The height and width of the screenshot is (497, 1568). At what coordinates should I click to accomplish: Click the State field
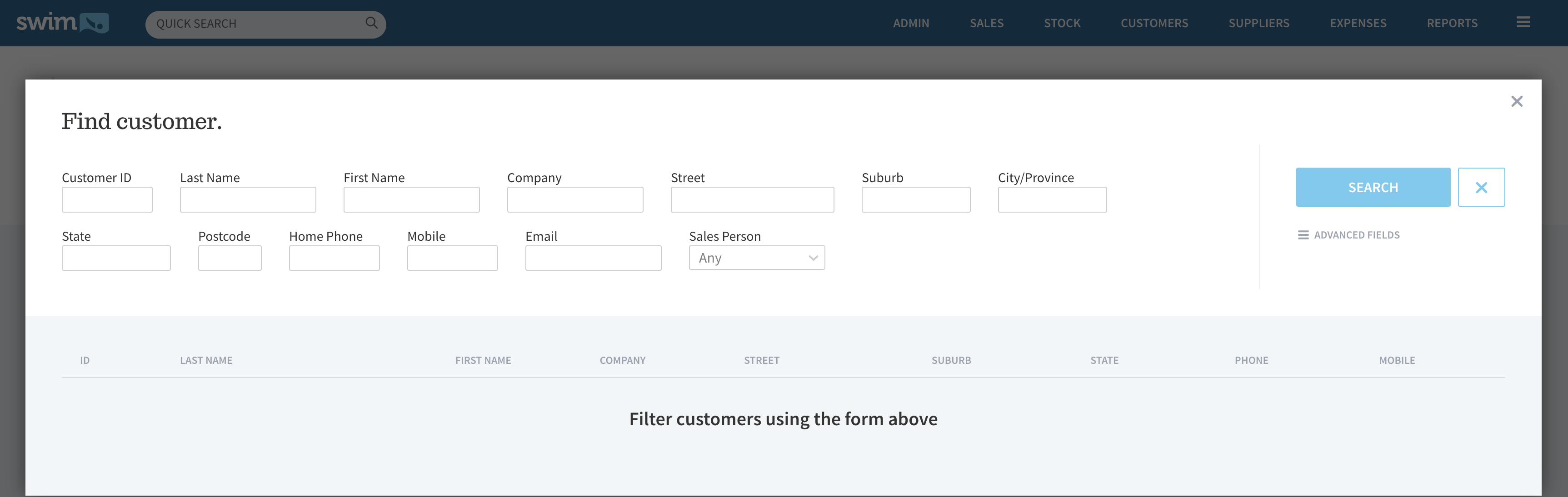[116, 258]
